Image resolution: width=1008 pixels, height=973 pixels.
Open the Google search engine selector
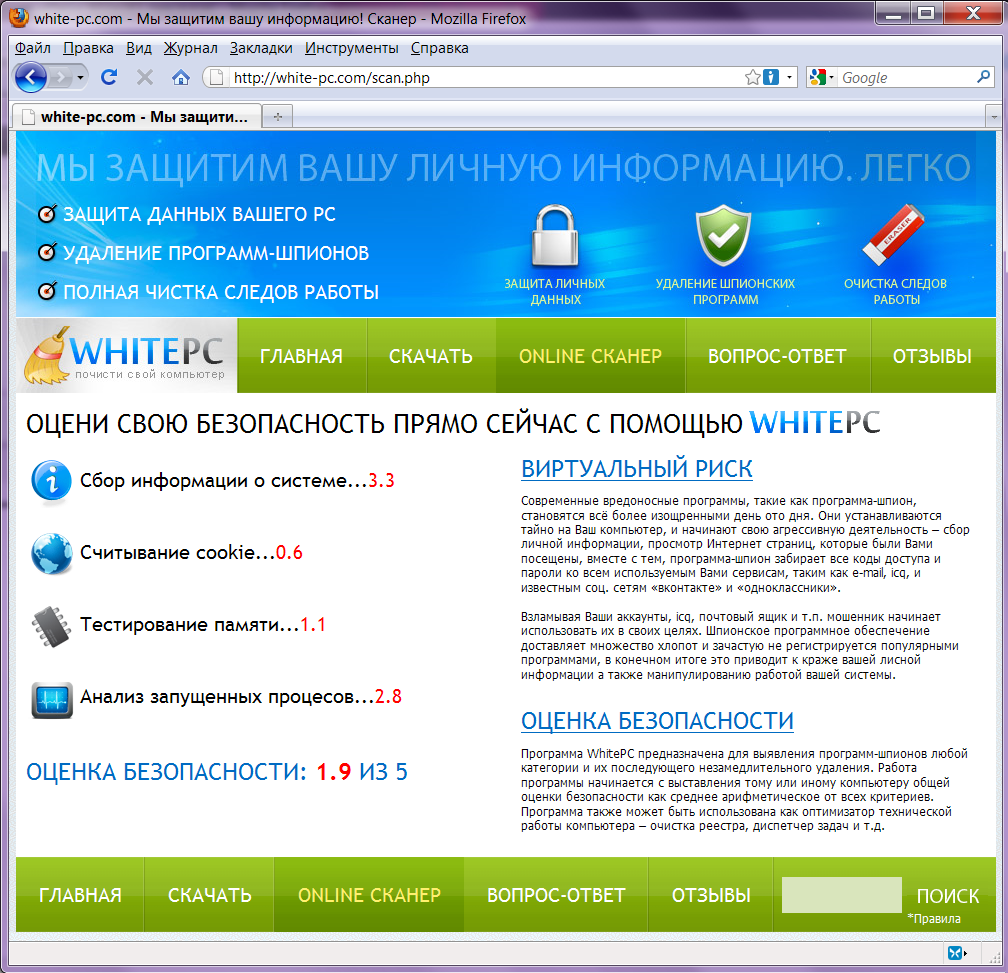coord(822,78)
